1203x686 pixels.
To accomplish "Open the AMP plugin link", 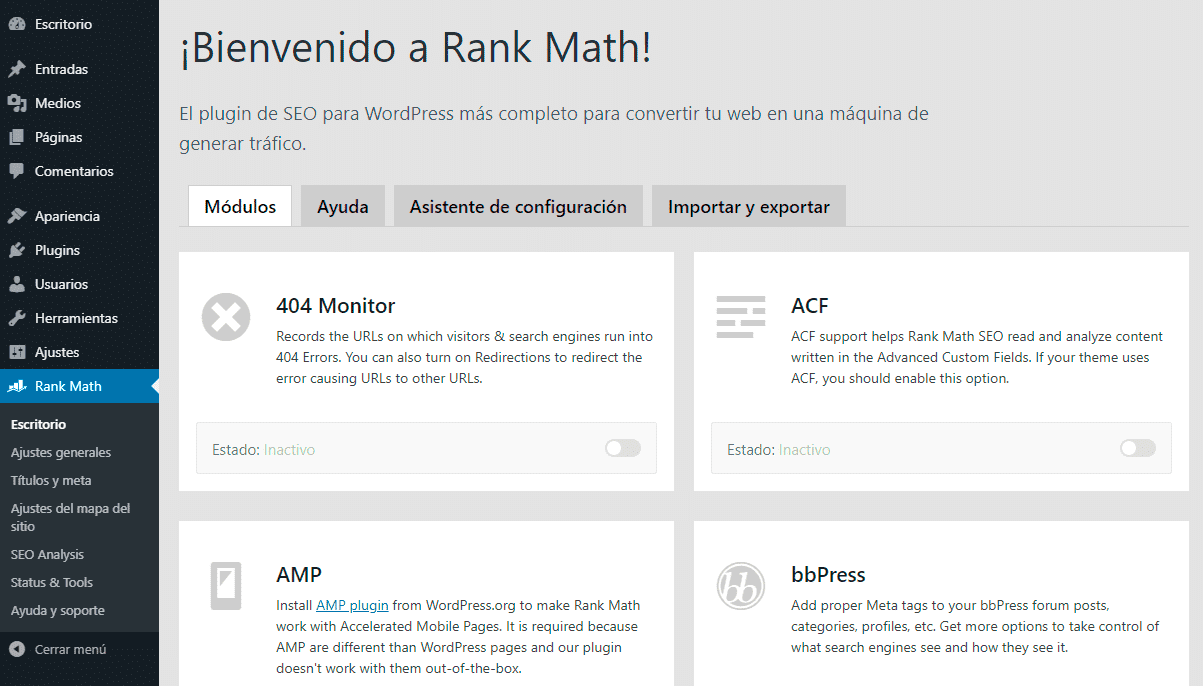I will (352, 605).
